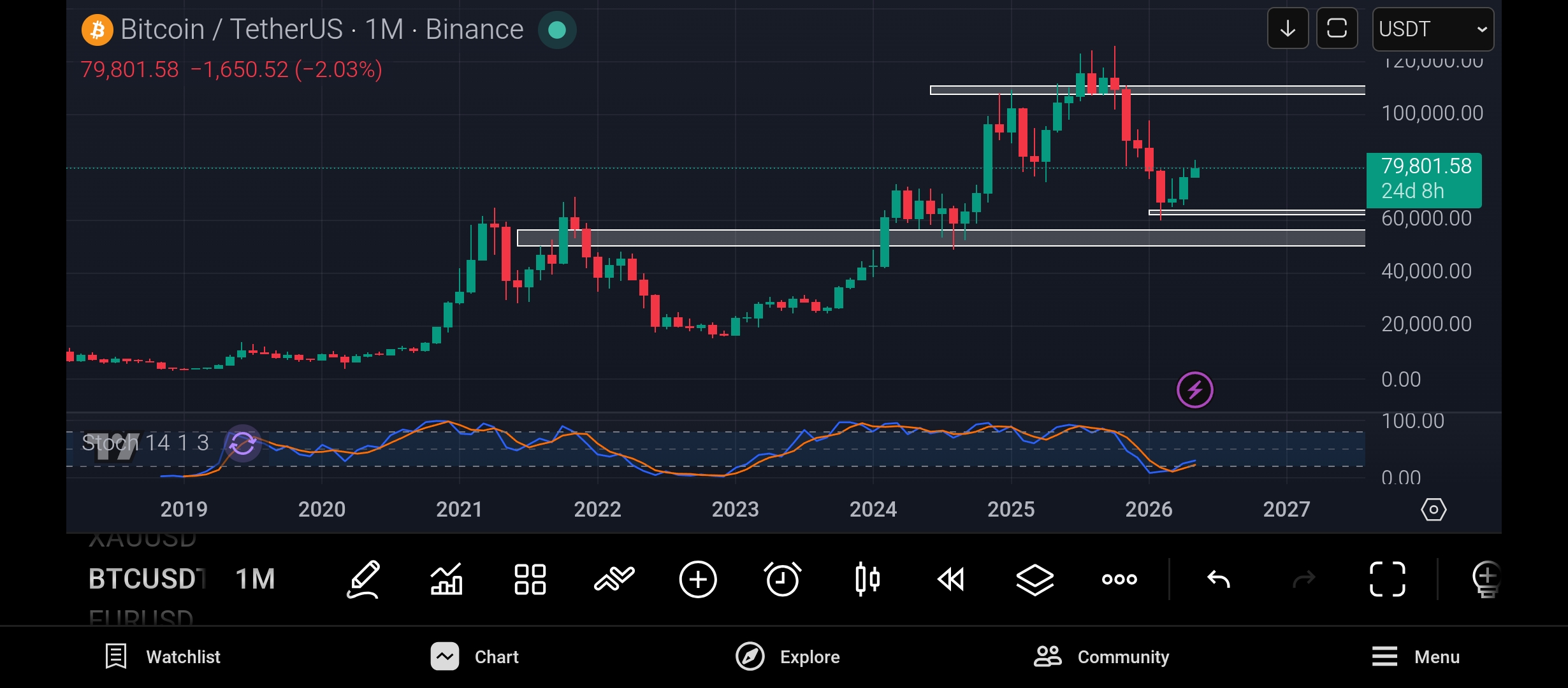Tap the Stoch indicator refresh icon
Viewport: 1568px width, 688px height.
click(243, 443)
